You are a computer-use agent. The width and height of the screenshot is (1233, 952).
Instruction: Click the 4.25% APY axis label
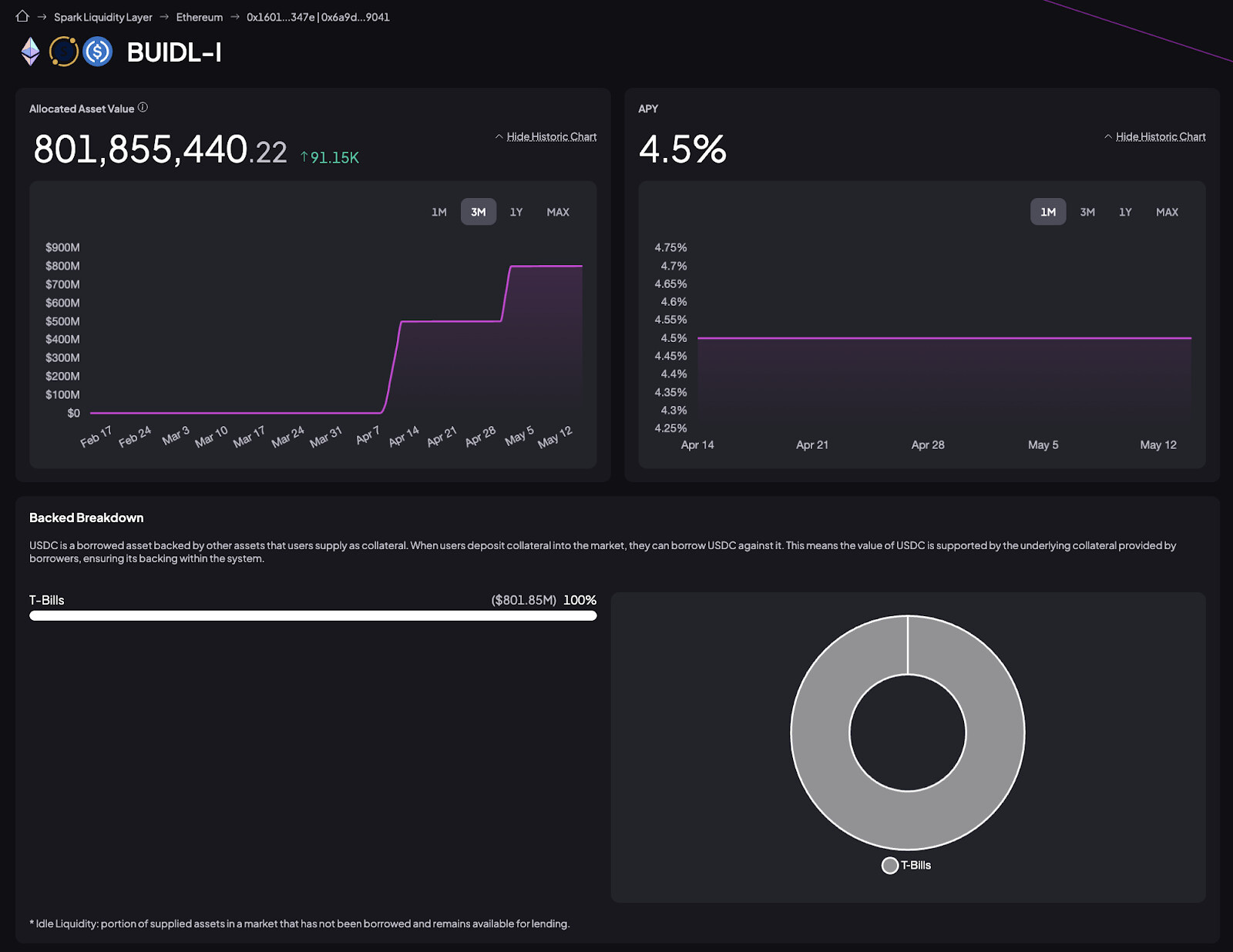coord(670,428)
